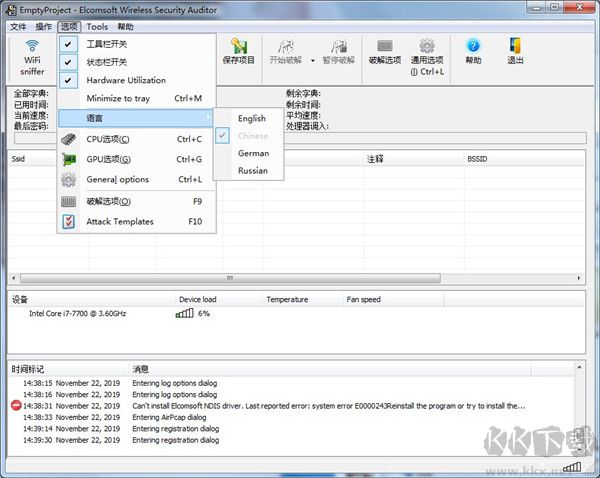Open the 文件 file menu
Viewport: 600px width, 478px height.
18,27
